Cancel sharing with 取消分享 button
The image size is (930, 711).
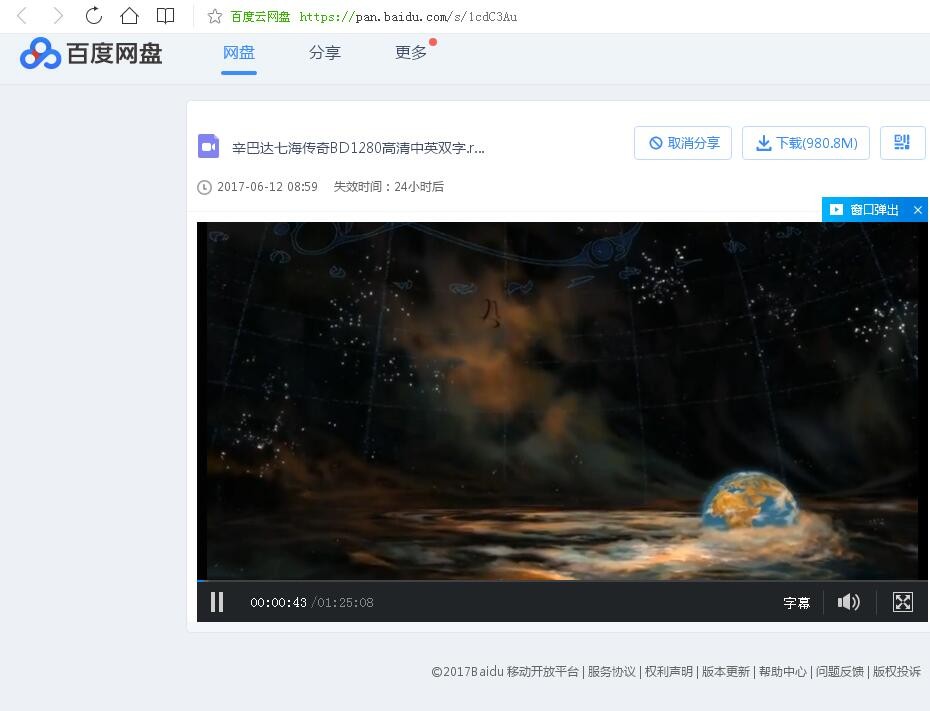683,143
